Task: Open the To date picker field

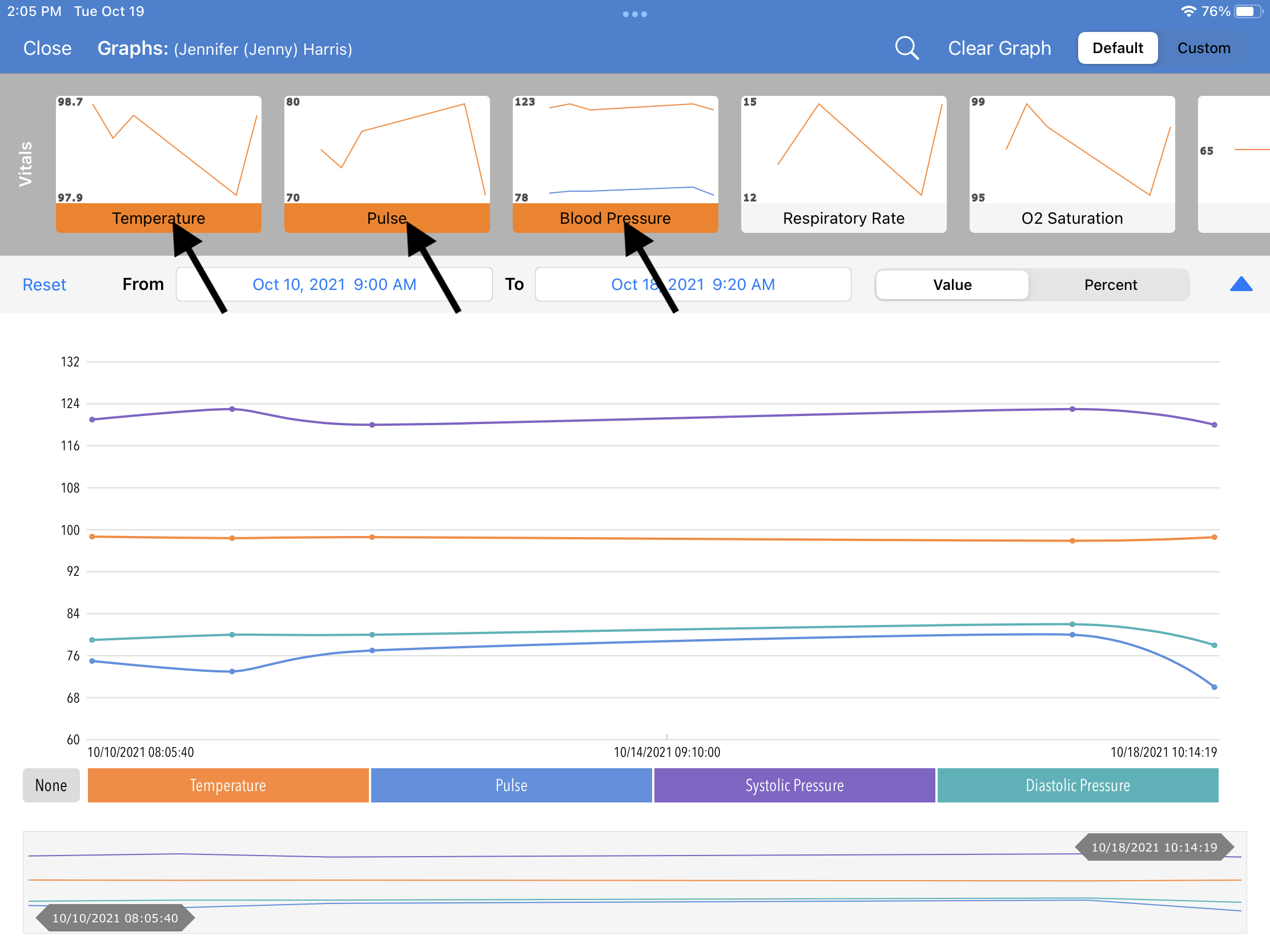Action: (x=693, y=284)
